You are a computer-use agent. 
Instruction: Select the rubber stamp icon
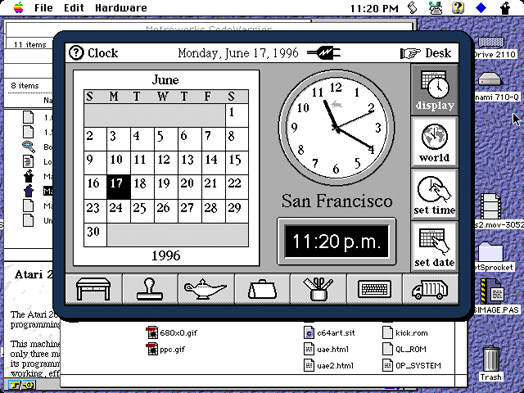click(150, 289)
